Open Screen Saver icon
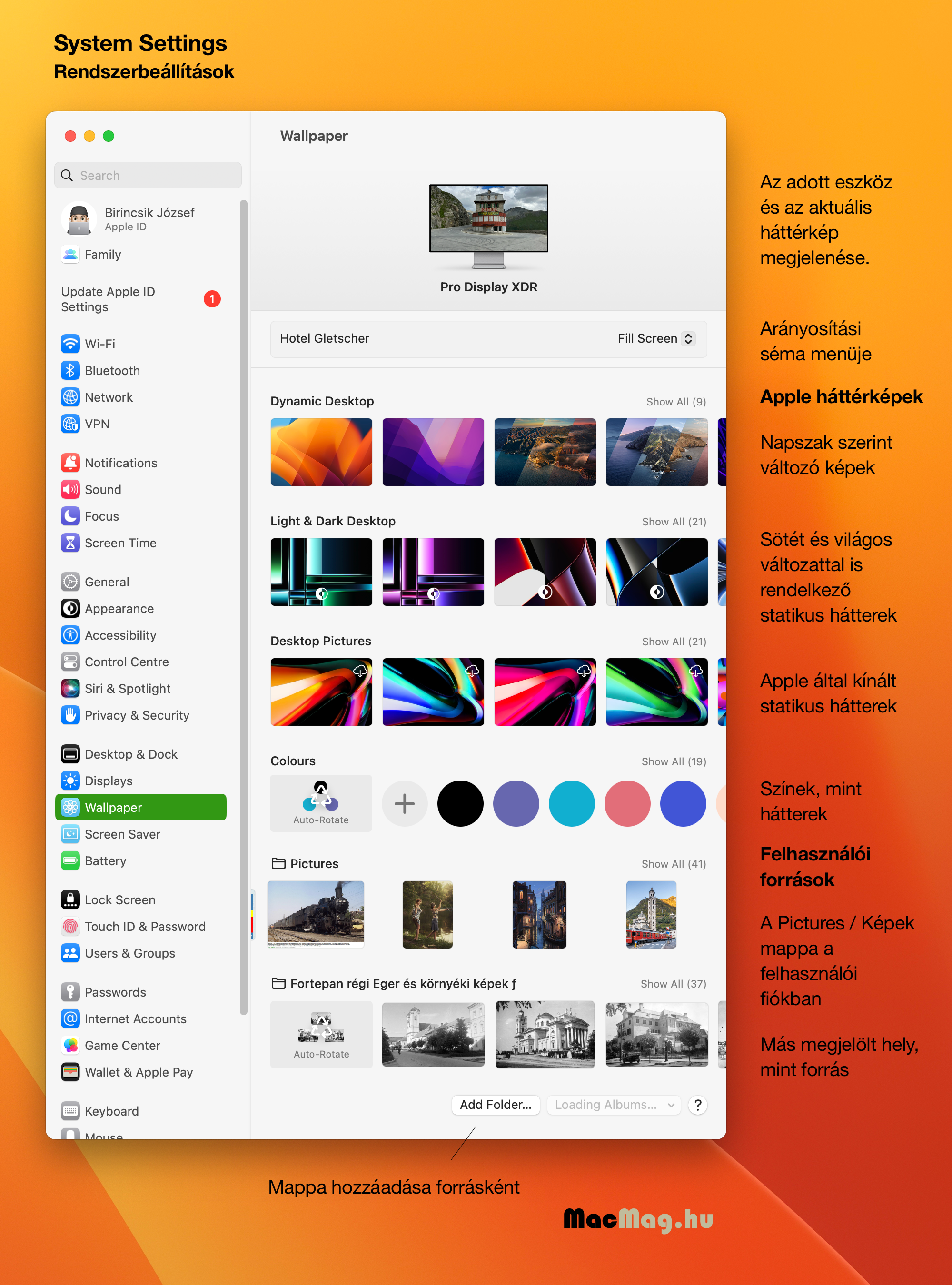 point(70,834)
